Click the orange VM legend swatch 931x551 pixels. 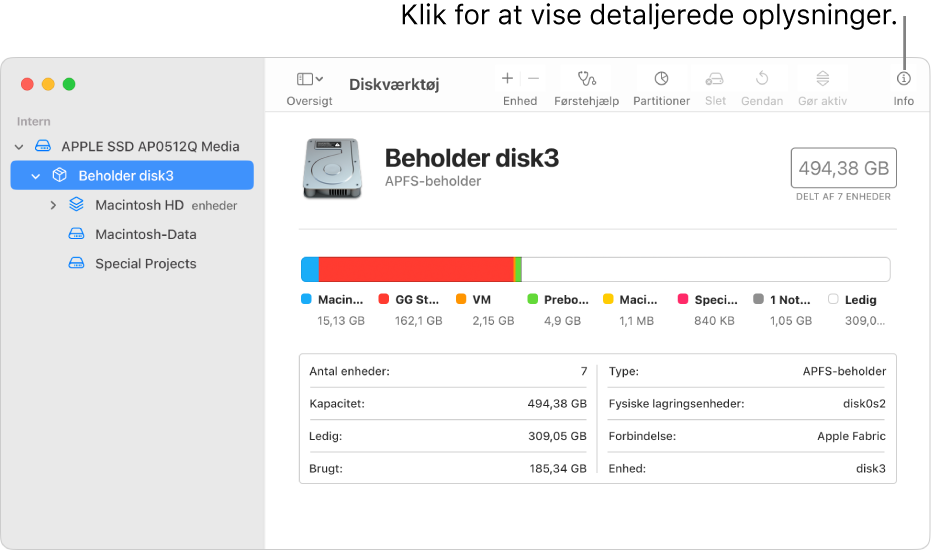[x=461, y=299]
